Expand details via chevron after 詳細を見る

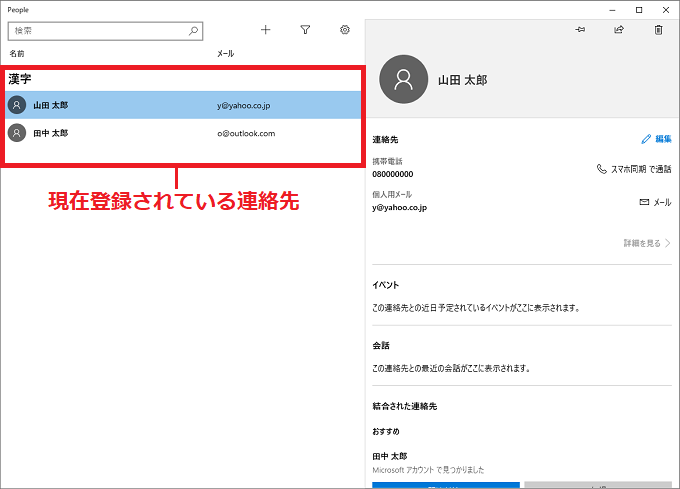click(668, 243)
